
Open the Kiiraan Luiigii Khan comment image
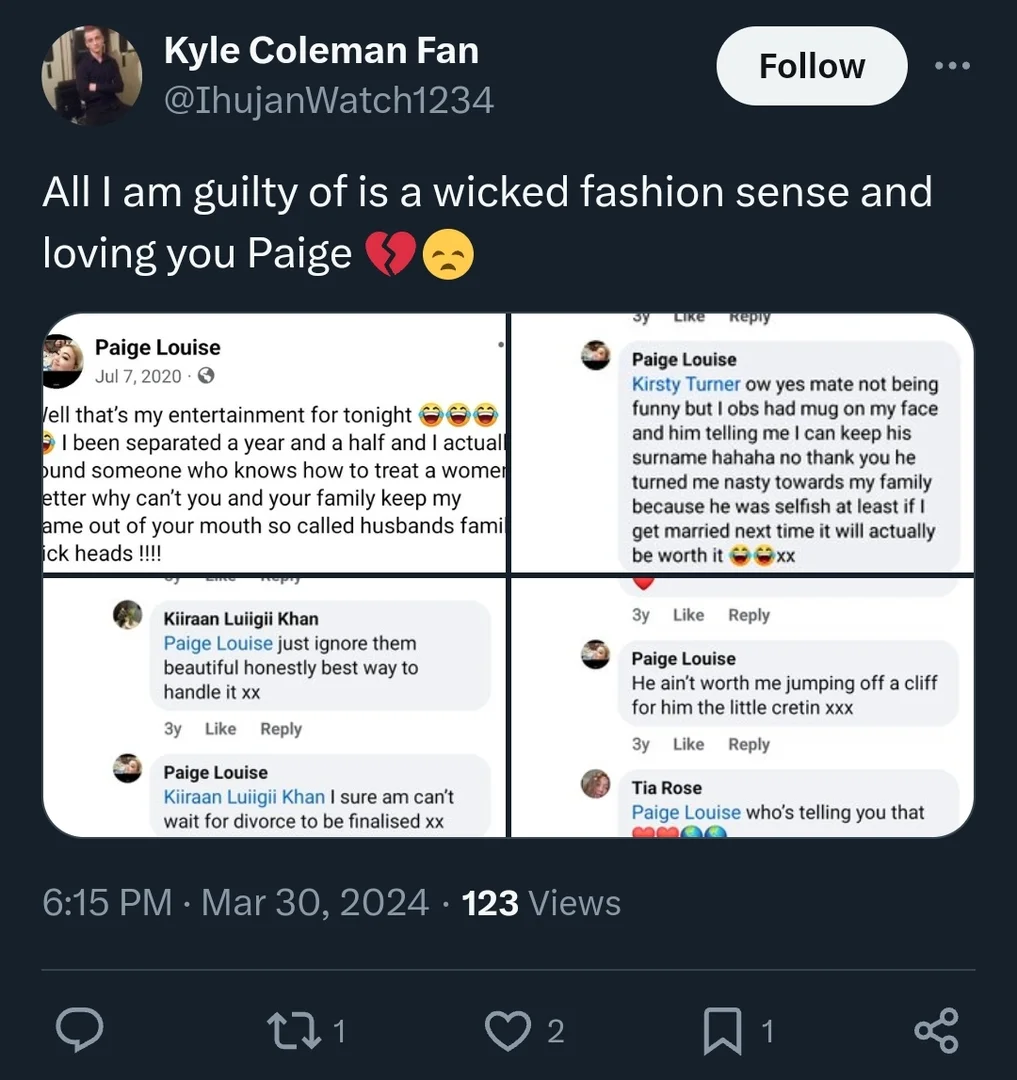tap(274, 707)
